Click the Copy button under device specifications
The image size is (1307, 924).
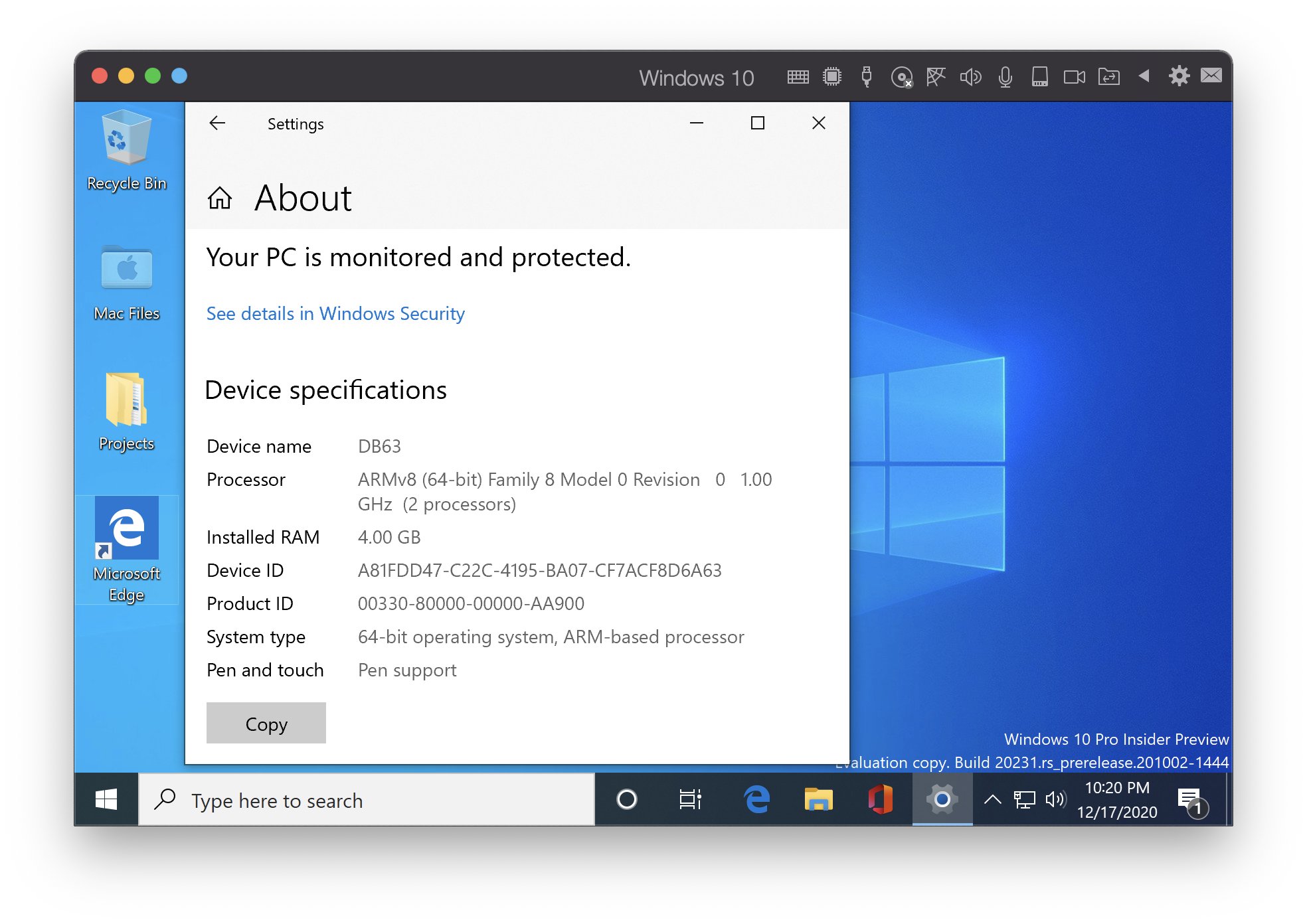point(266,724)
